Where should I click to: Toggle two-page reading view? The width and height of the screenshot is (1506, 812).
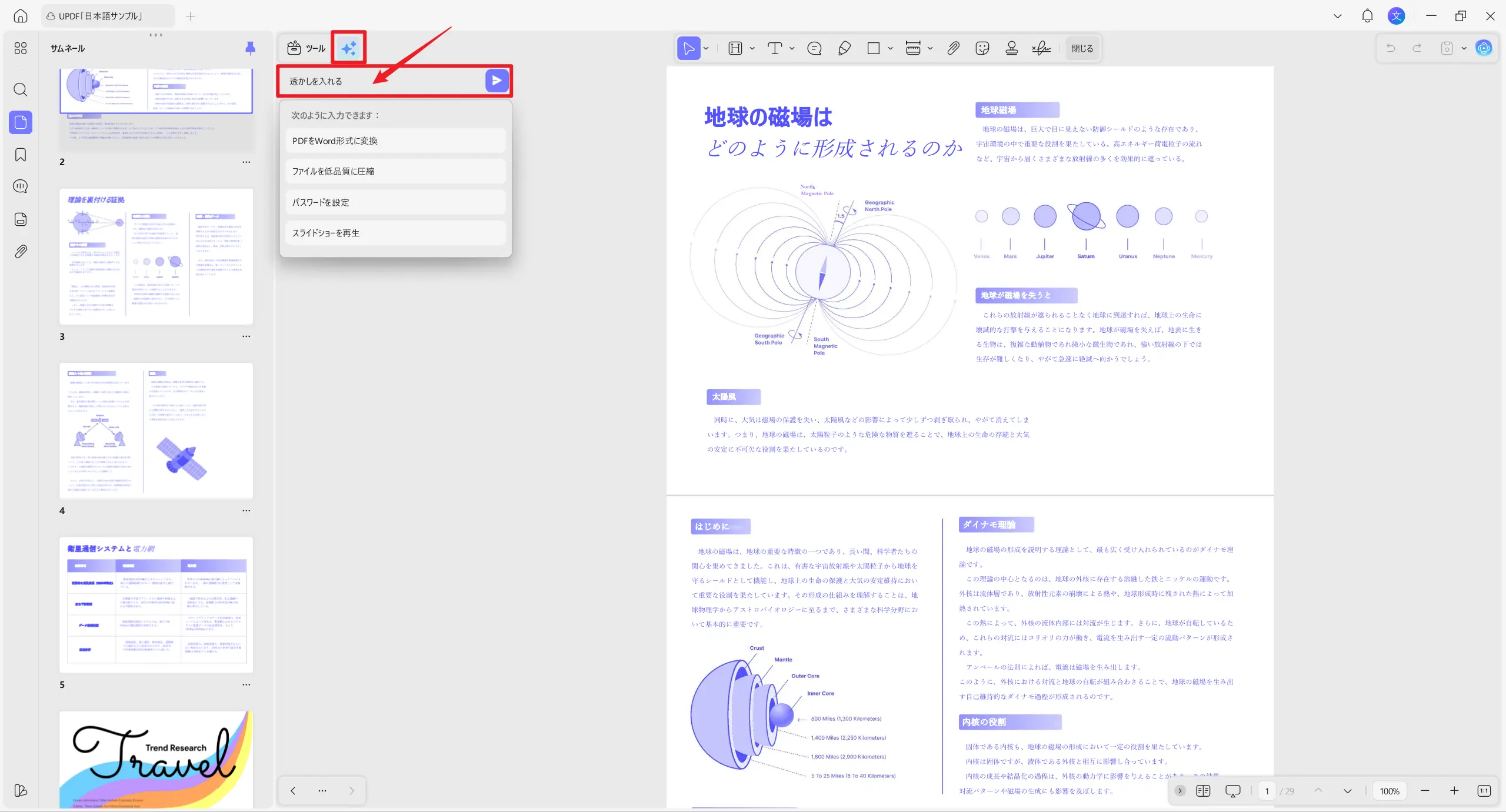[x=1203, y=791]
